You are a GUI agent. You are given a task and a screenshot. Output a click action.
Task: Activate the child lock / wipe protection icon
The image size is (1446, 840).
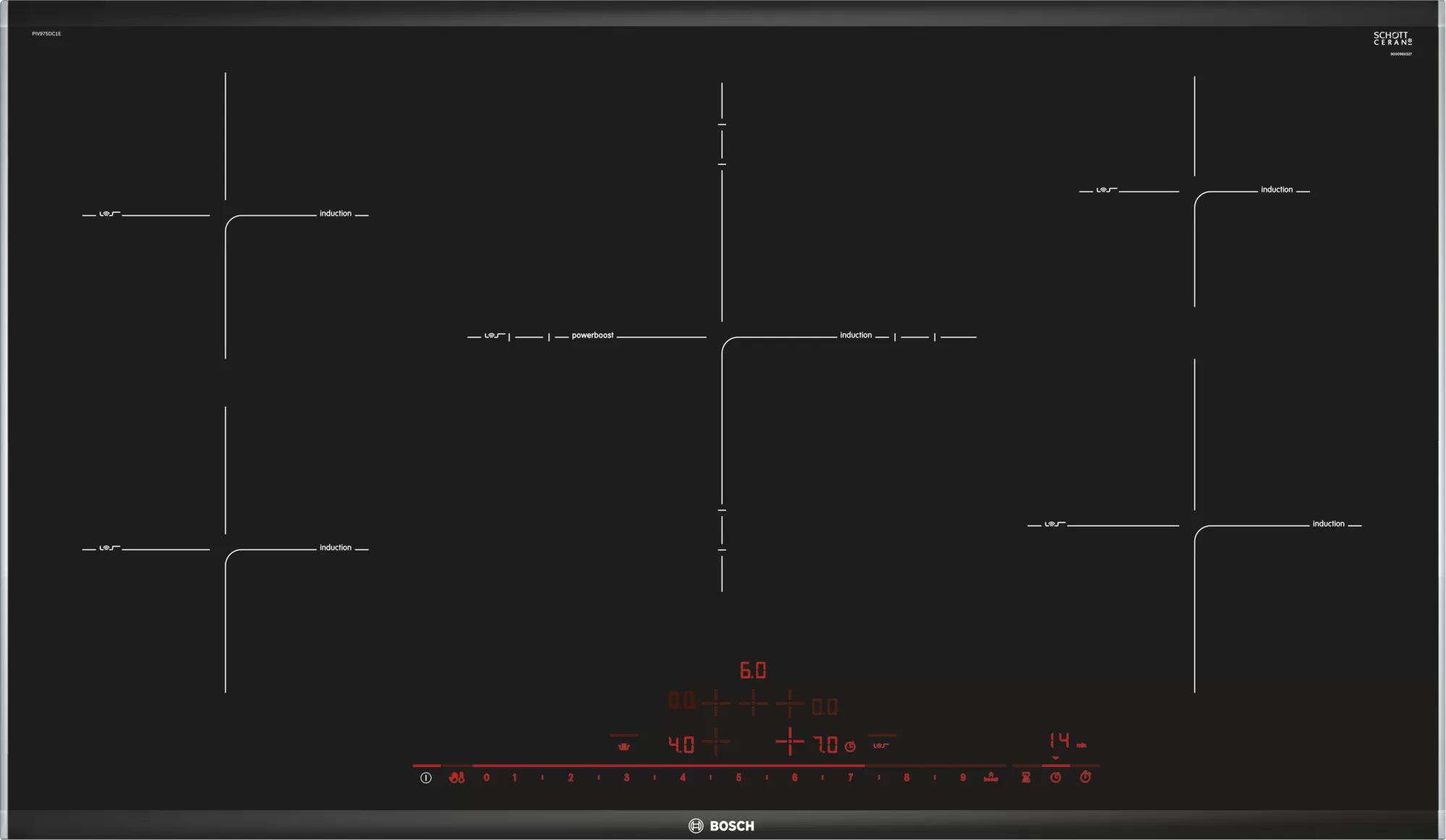457,778
